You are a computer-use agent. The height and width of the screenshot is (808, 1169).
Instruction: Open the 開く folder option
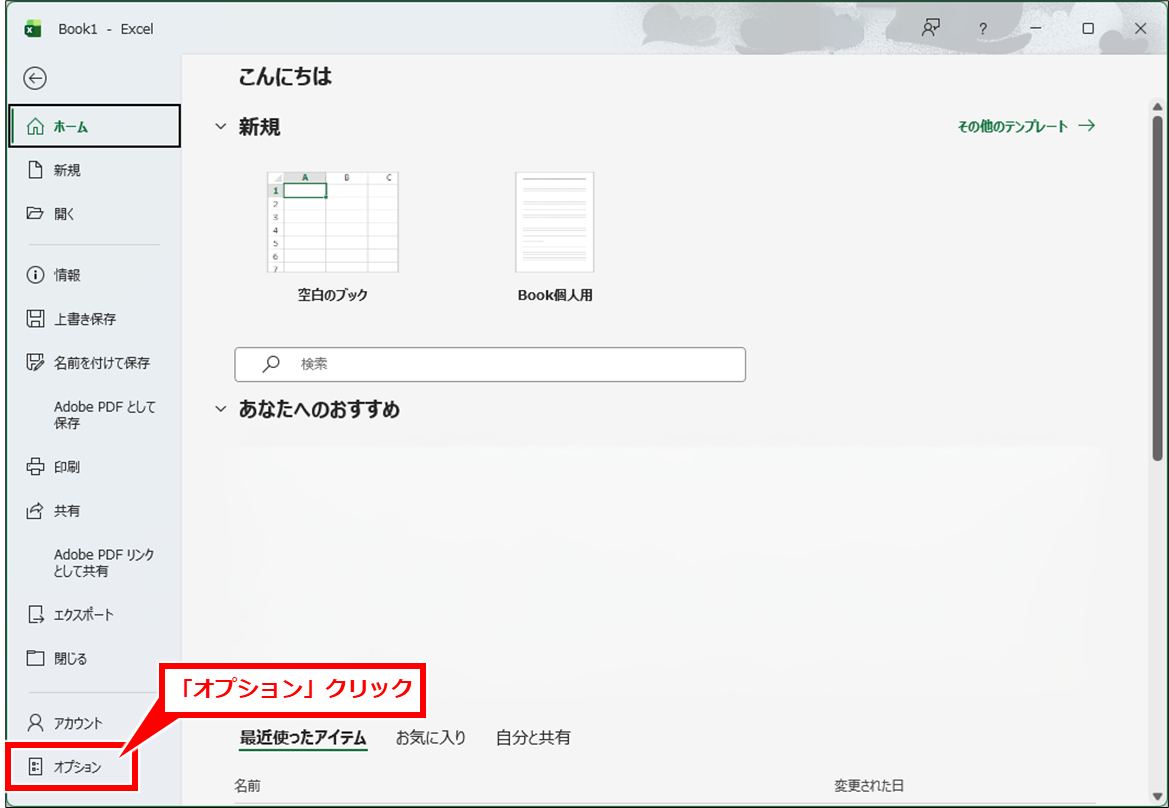[64, 214]
